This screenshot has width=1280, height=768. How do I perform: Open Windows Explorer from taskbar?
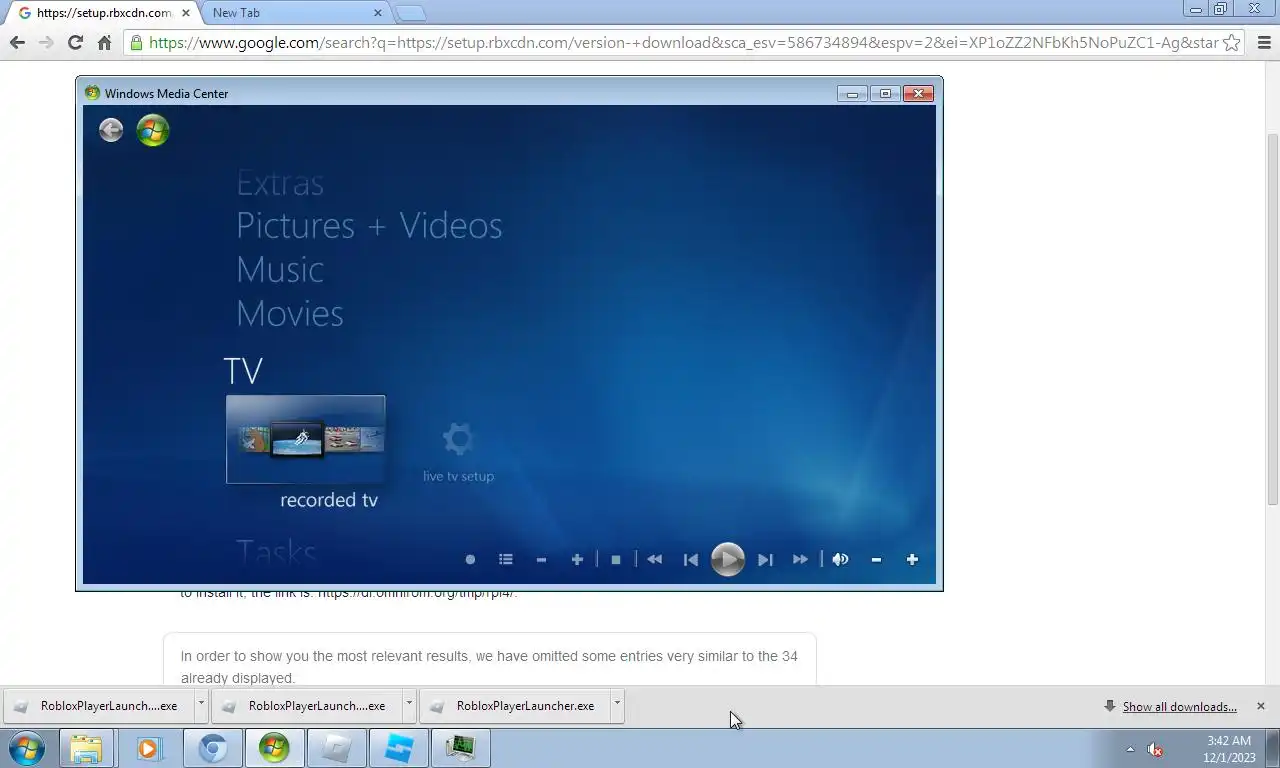86,748
